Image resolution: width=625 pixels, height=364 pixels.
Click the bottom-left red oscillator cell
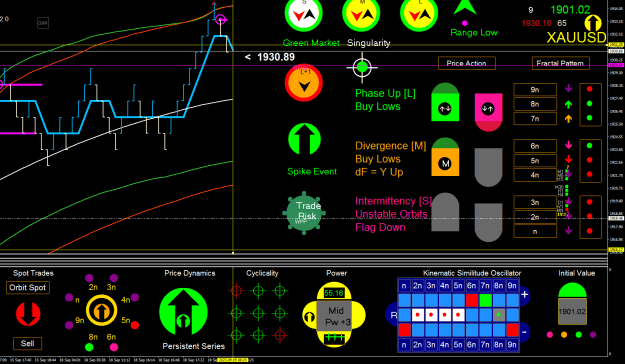[404, 330]
